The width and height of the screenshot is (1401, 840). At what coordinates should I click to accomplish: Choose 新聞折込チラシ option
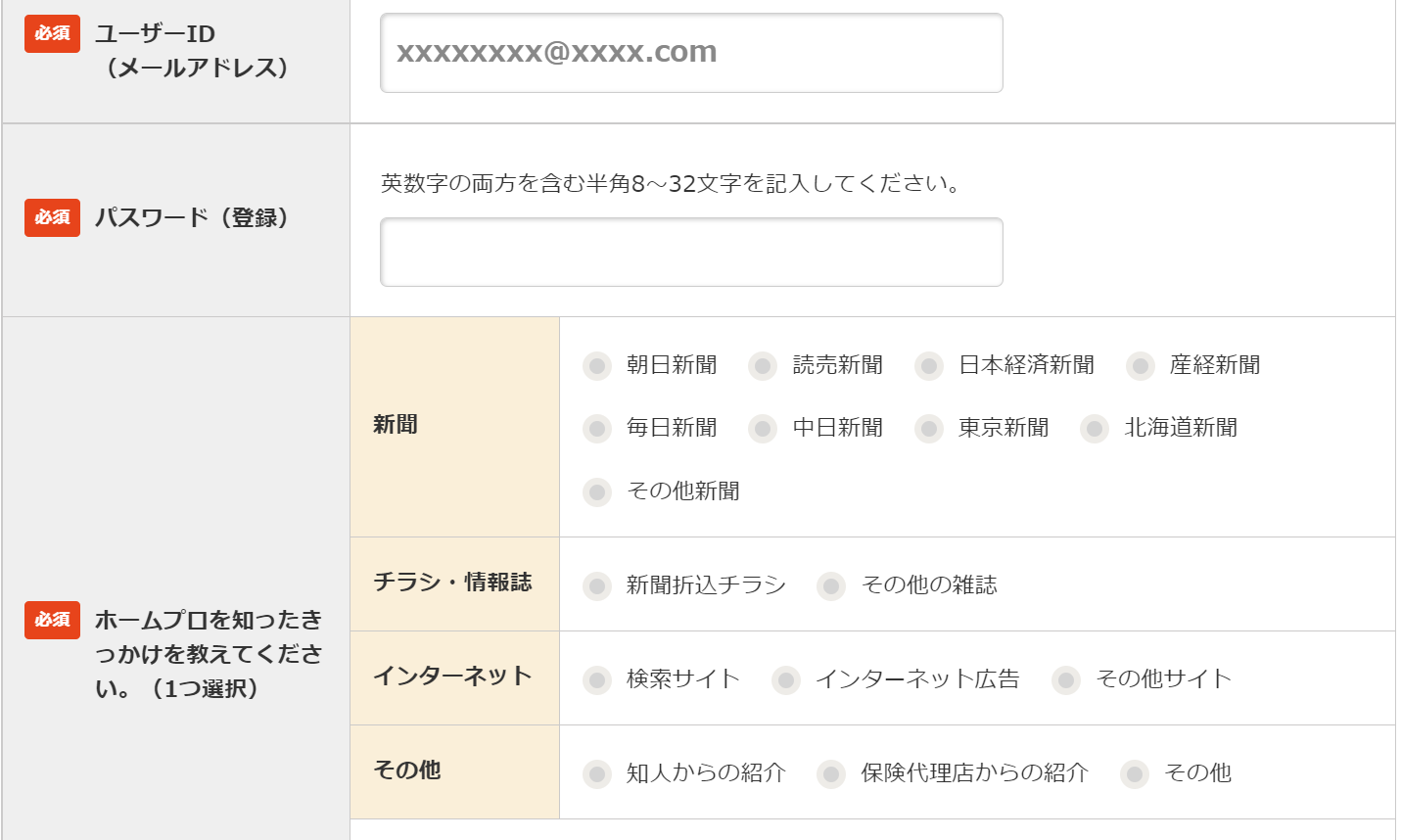597,585
